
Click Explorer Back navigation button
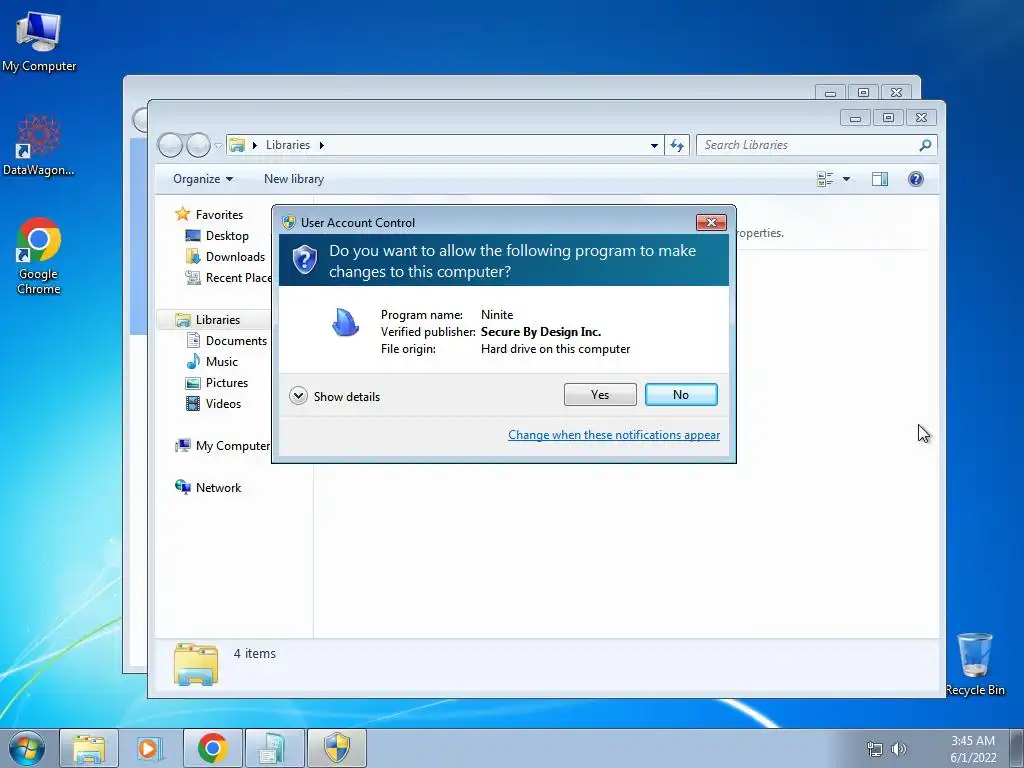point(170,145)
